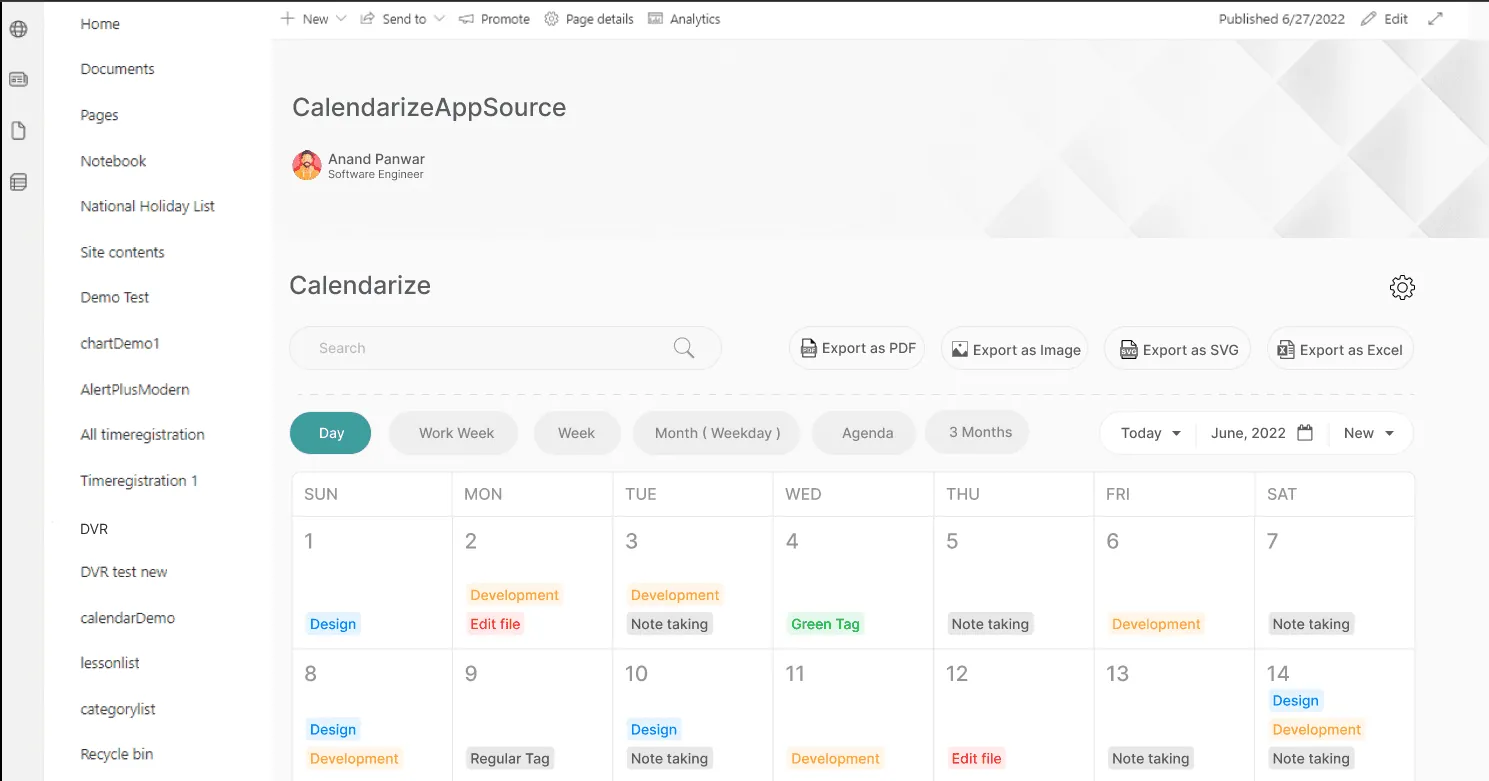This screenshot has height=781, width=1489.
Task: Open Edit file event on day 12
Action: pos(976,758)
